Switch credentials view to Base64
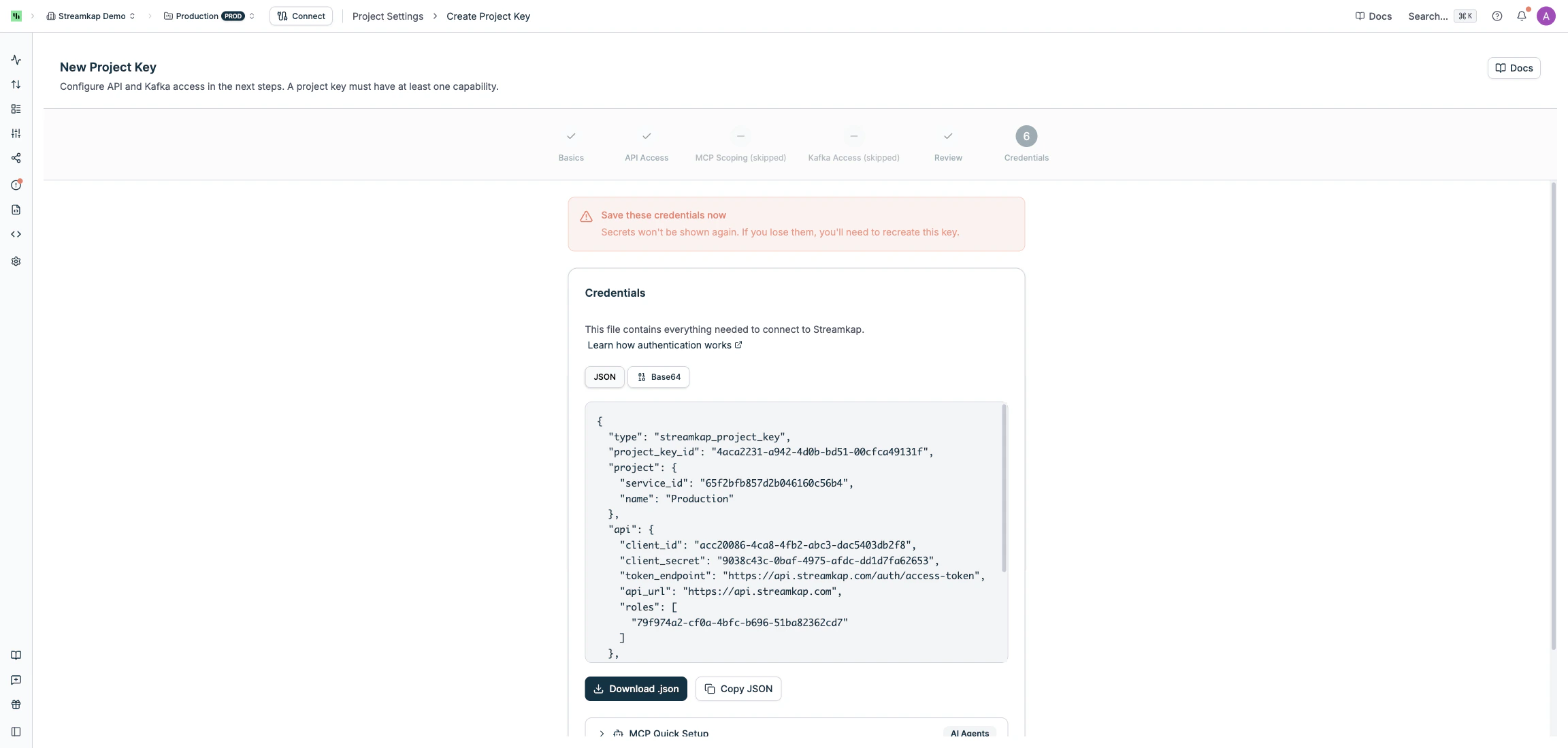The image size is (1568, 748). tap(658, 377)
